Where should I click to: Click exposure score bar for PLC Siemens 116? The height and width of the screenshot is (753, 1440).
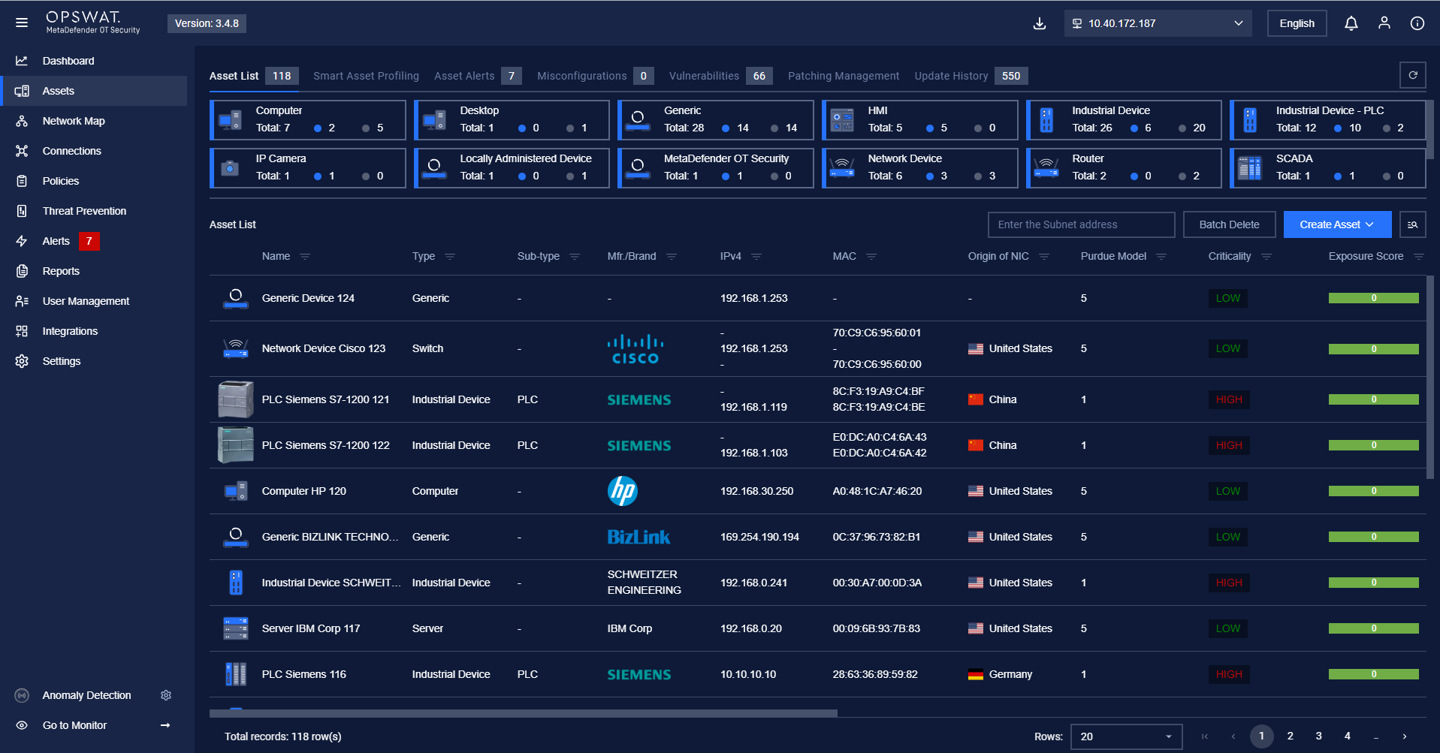point(1373,674)
